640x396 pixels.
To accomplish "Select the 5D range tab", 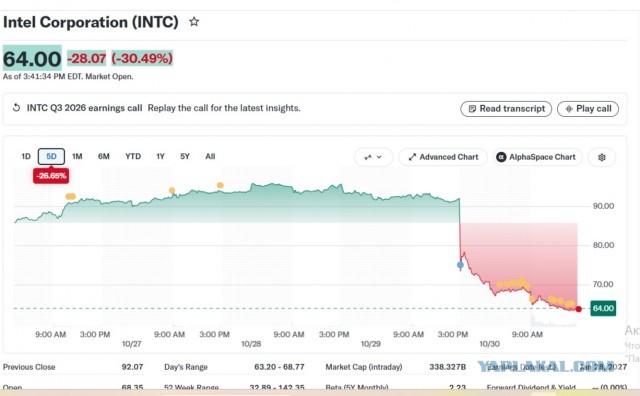I will 51,156.
